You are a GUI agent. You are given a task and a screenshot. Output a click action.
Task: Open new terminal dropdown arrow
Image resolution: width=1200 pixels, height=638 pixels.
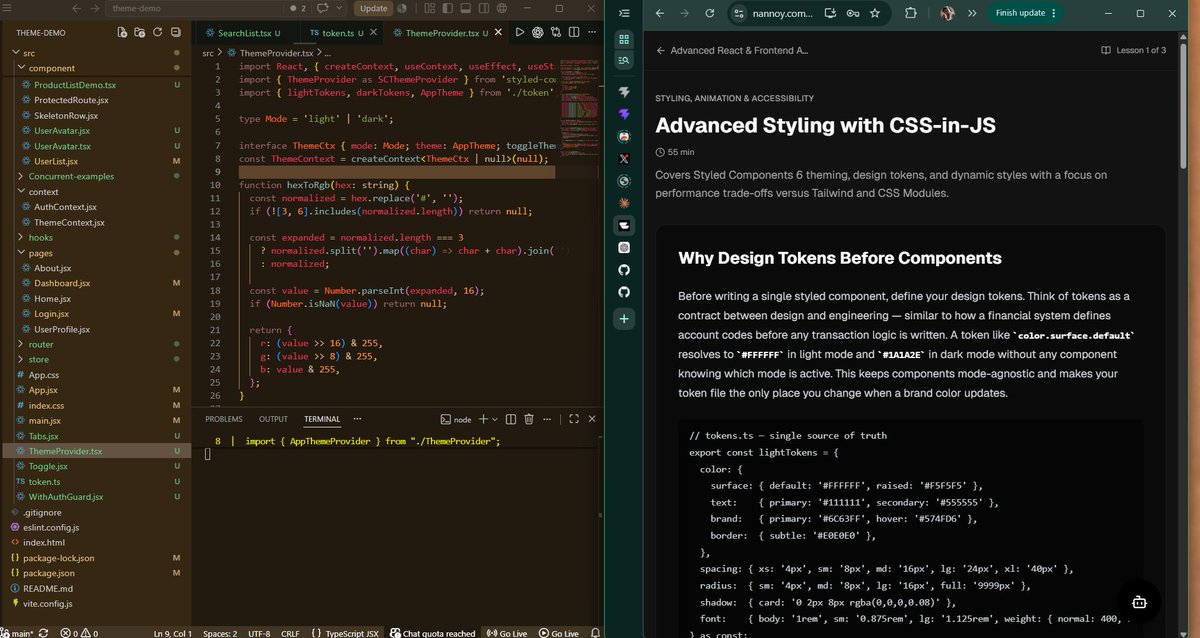[x=495, y=420]
